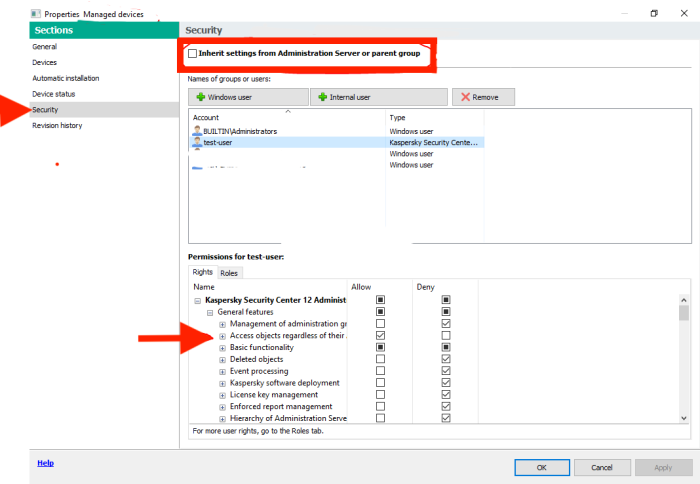
Task: Click the permissions list scrollbar thumb
Action: pyautogui.click(x=683, y=313)
